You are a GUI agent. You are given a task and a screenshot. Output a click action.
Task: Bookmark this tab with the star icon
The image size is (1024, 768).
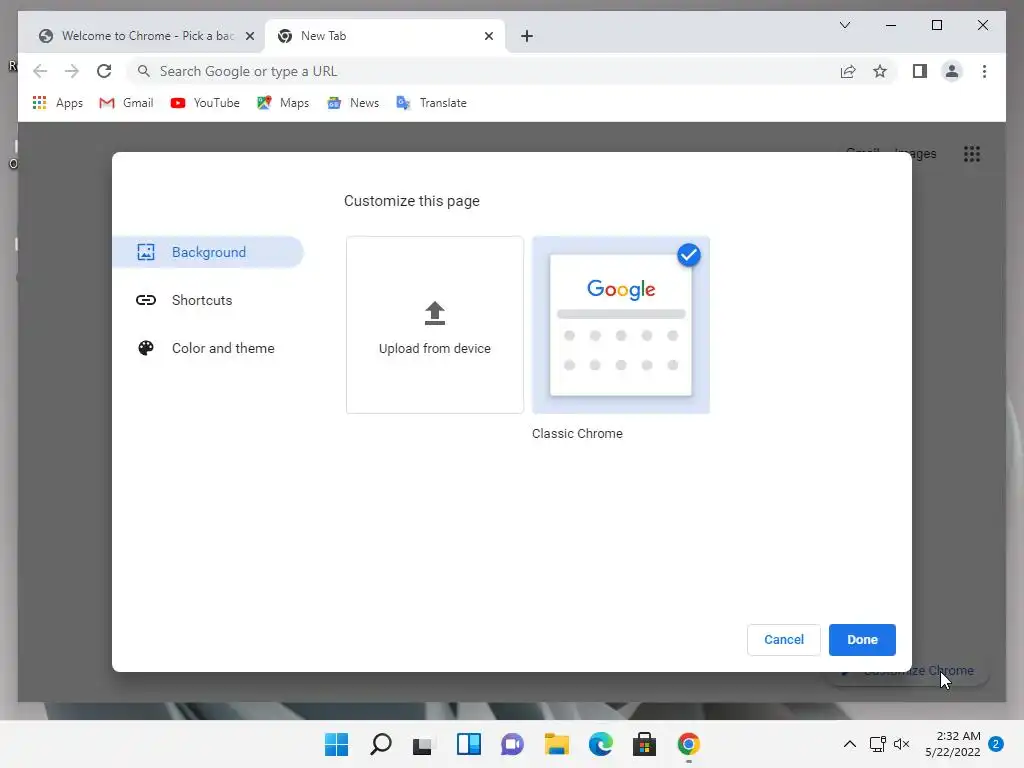(x=880, y=71)
